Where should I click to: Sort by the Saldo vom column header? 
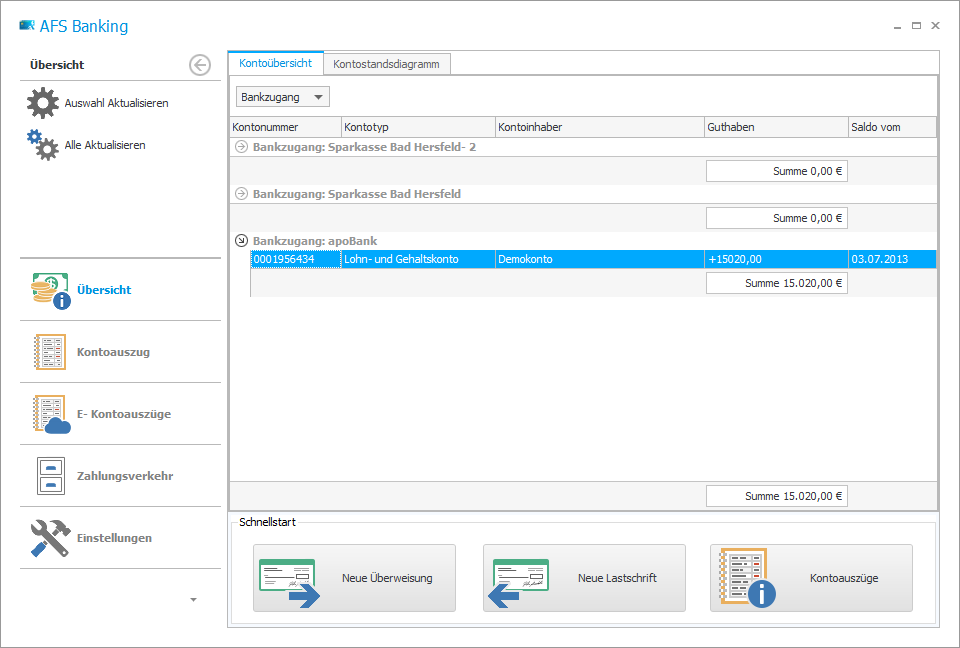892,127
